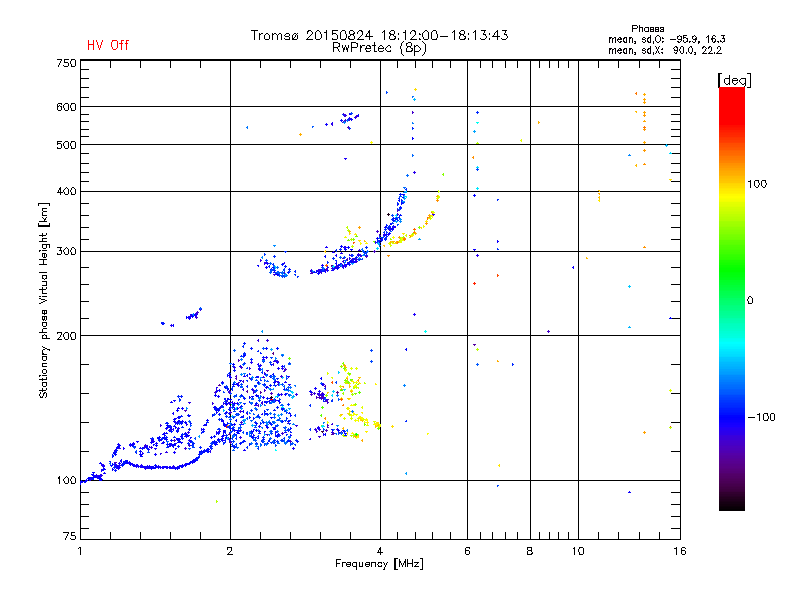Click the '[deg]' colorbar unit label
800x600 pixels.
pos(734,80)
